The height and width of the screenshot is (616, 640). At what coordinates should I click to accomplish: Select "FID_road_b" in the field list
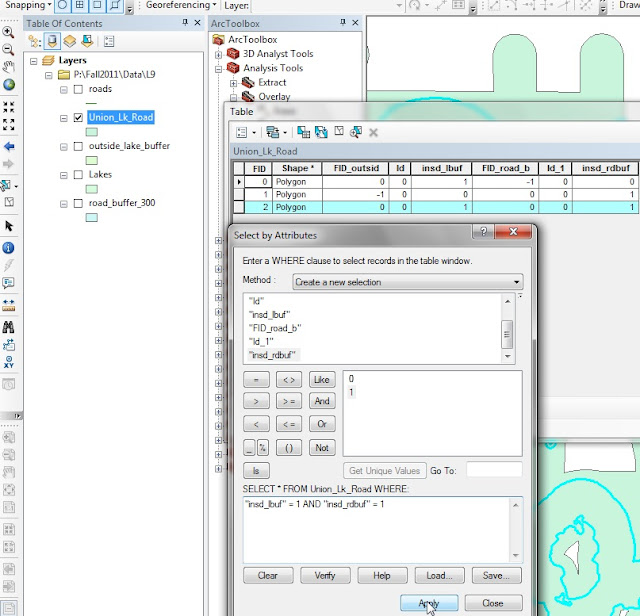[275, 328]
